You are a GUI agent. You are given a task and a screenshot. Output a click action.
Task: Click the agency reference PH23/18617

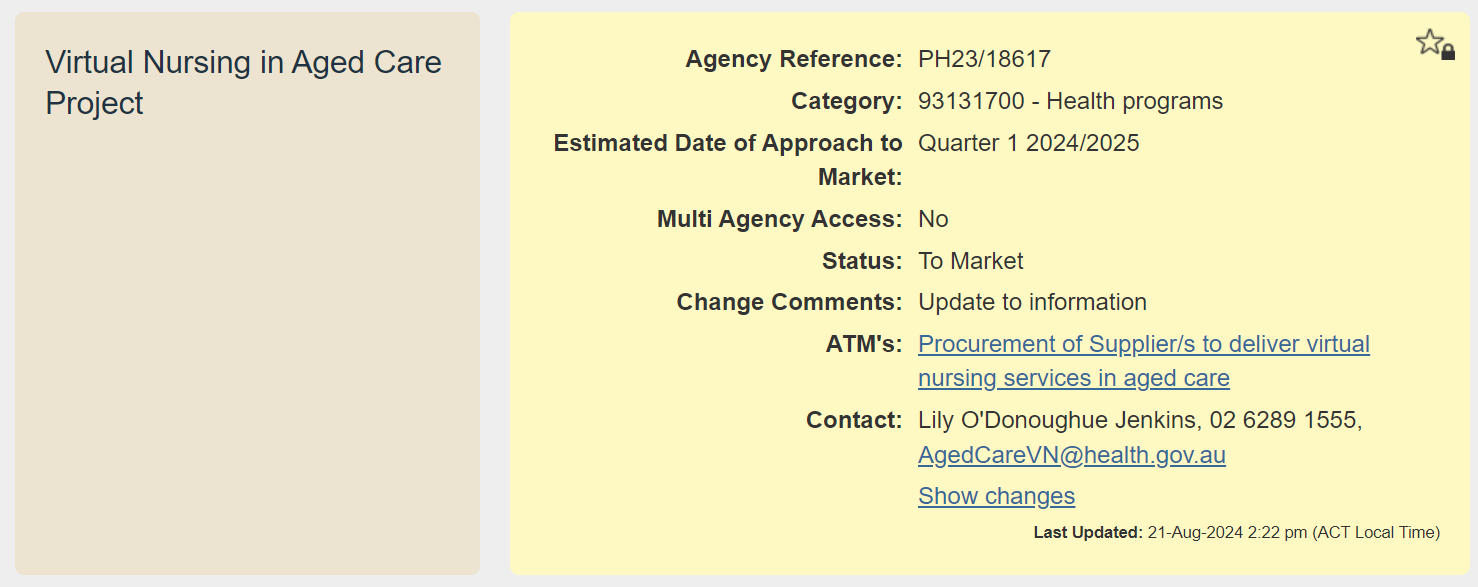pos(984,60)
